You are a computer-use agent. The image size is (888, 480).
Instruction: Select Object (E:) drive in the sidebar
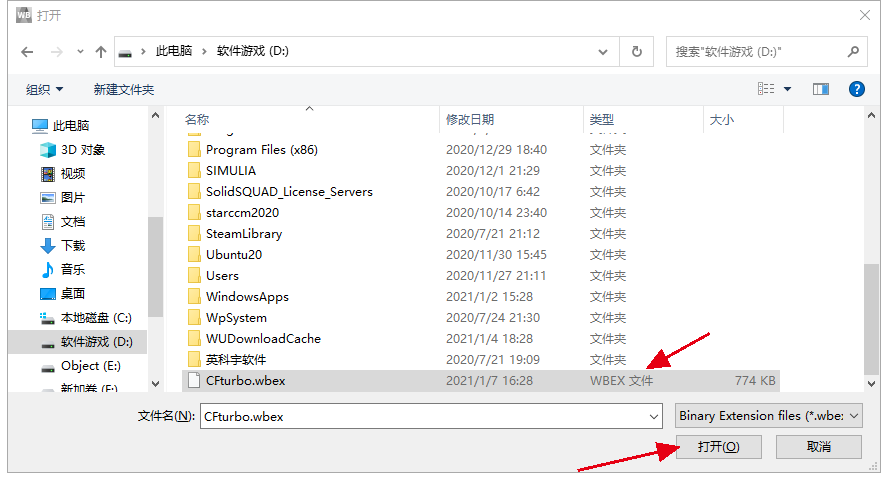click(91, 366)
